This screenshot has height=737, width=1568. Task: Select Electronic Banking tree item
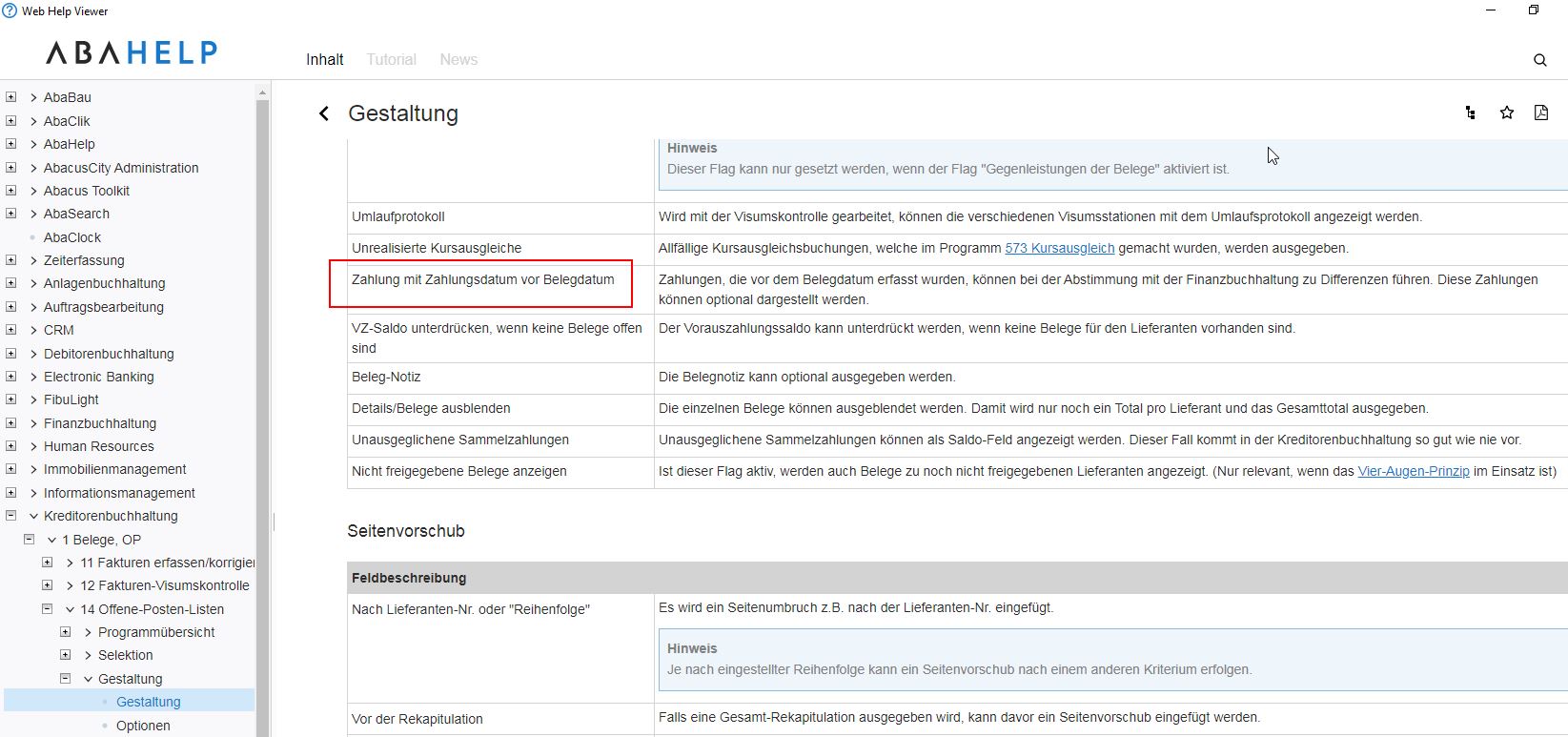(98, 377)
